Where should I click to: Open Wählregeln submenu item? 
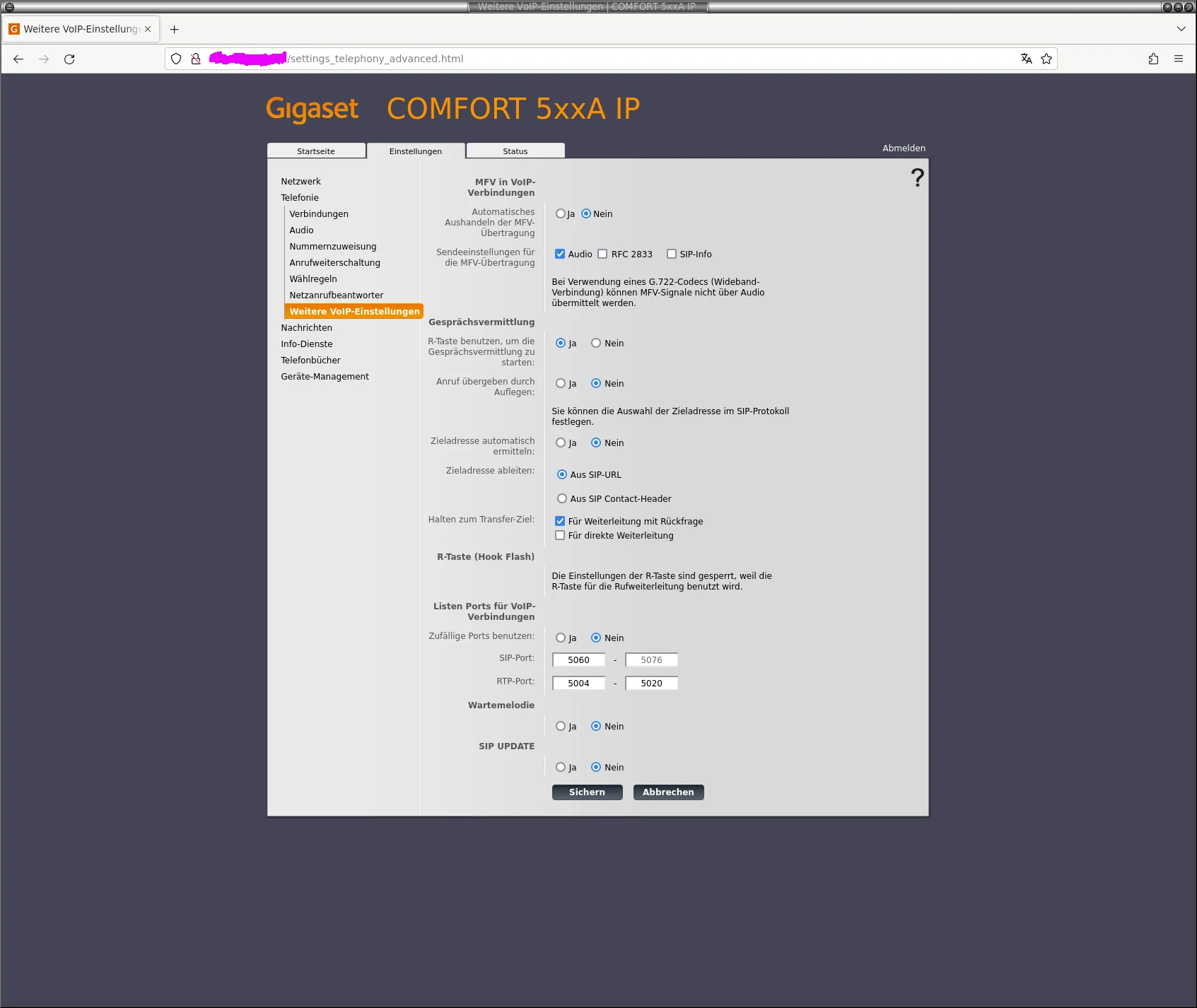(313, 279)
